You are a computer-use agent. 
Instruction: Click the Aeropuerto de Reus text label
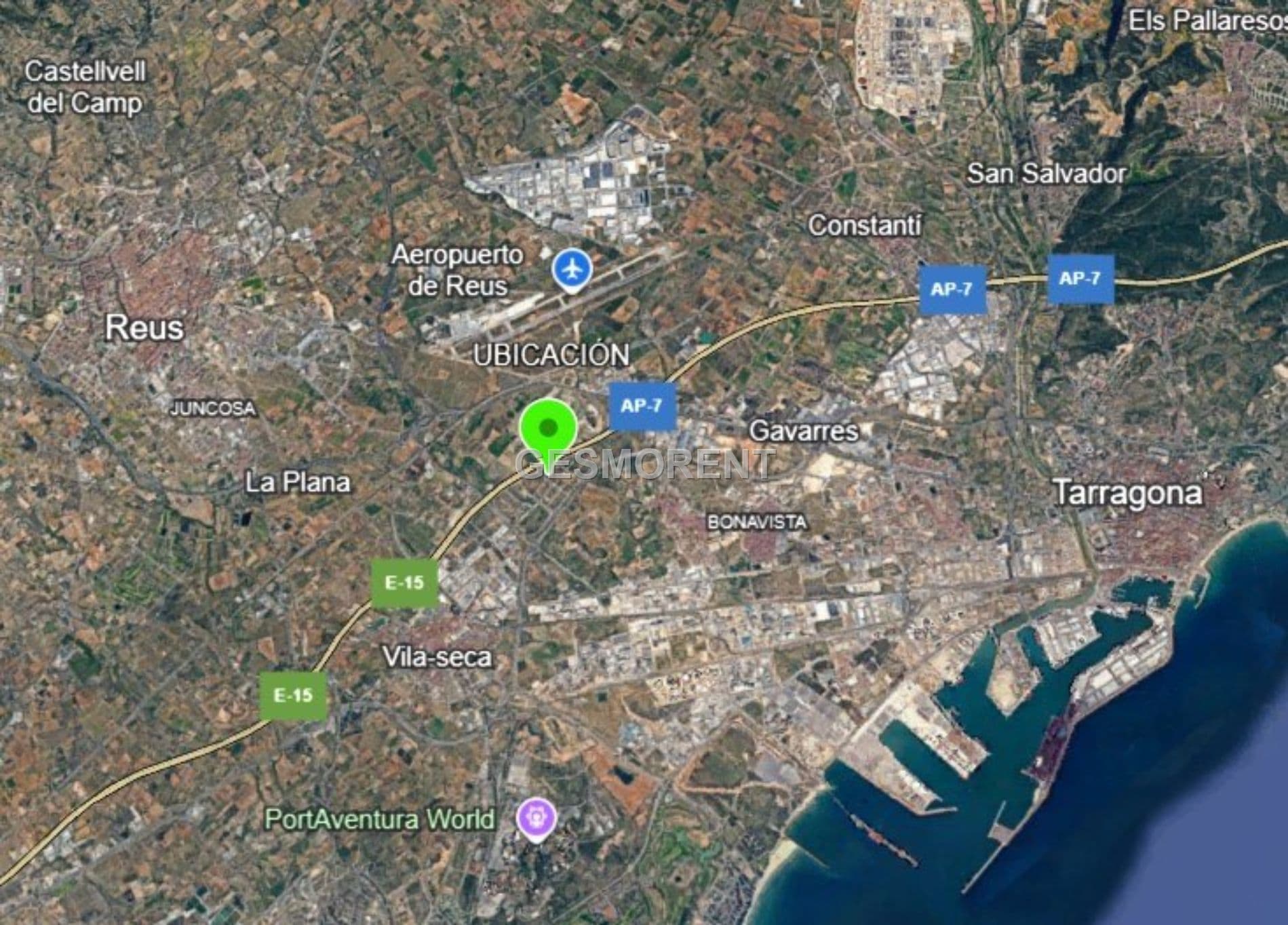click(458, 270)
